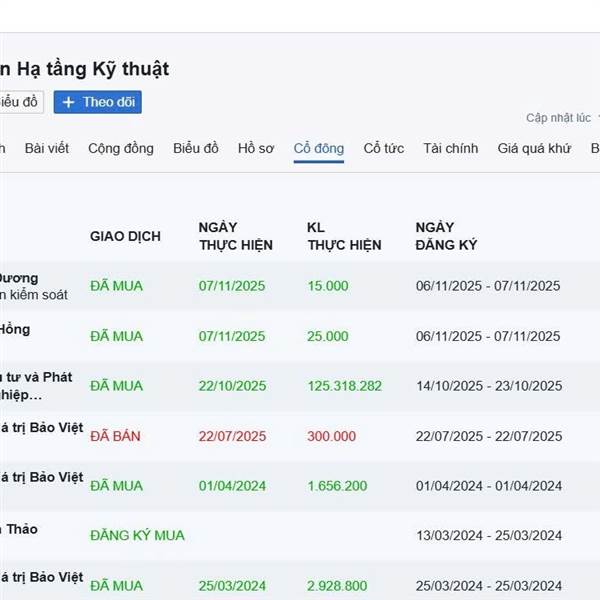The width and height of the screenshot is (600, 600).
Task: Open the Bài viết tab
Action: pos(47,148)
